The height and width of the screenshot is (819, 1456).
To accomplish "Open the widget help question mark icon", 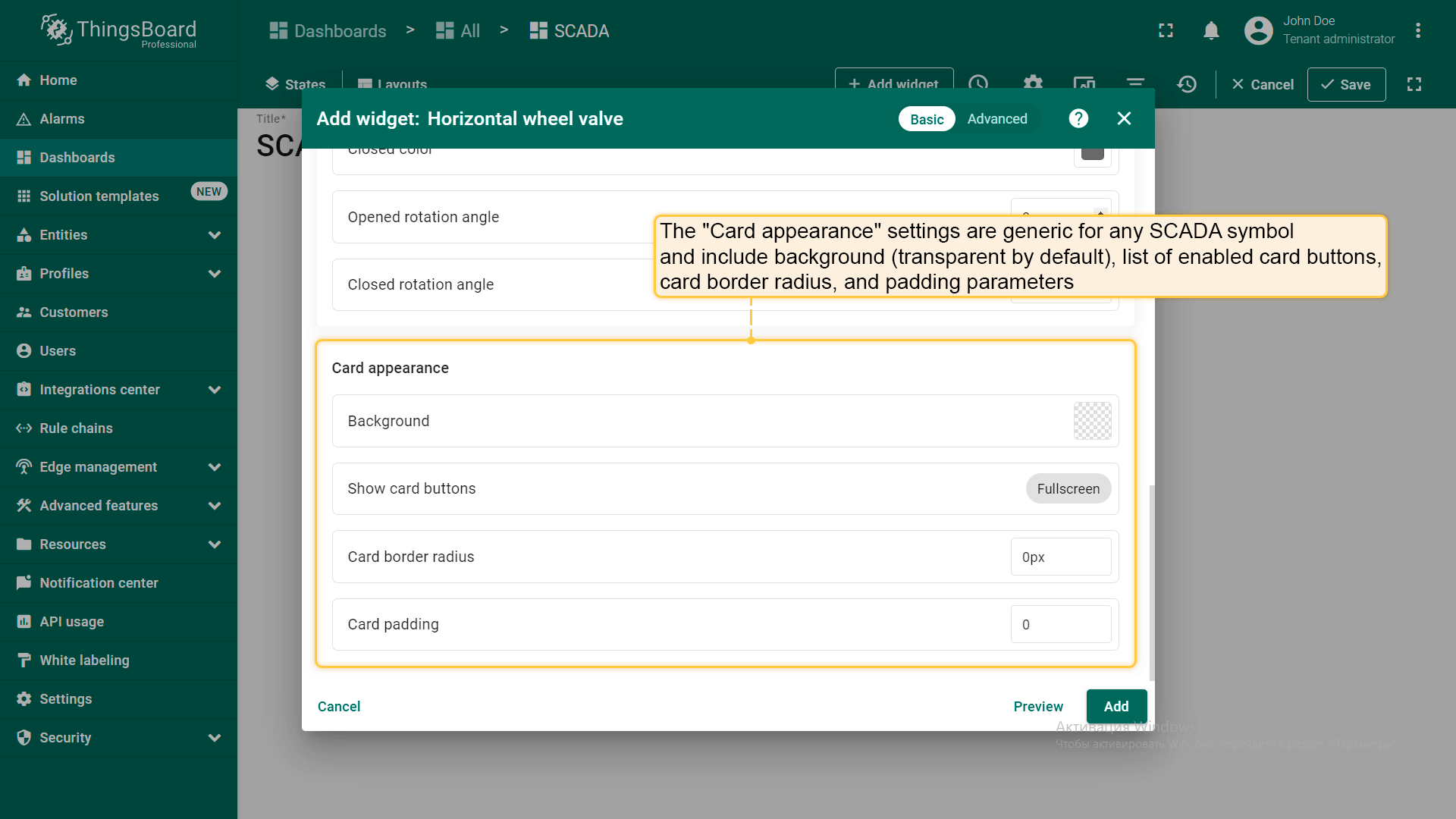I will 1078,118.
